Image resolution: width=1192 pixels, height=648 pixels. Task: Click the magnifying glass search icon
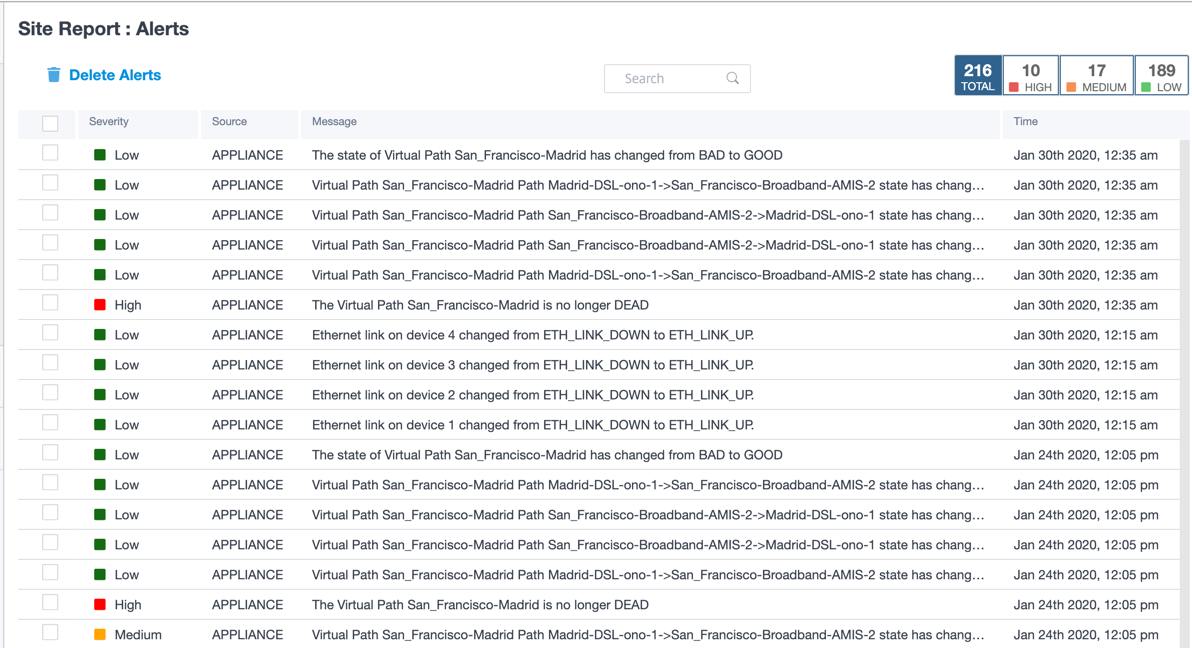[x=732, y=78]
